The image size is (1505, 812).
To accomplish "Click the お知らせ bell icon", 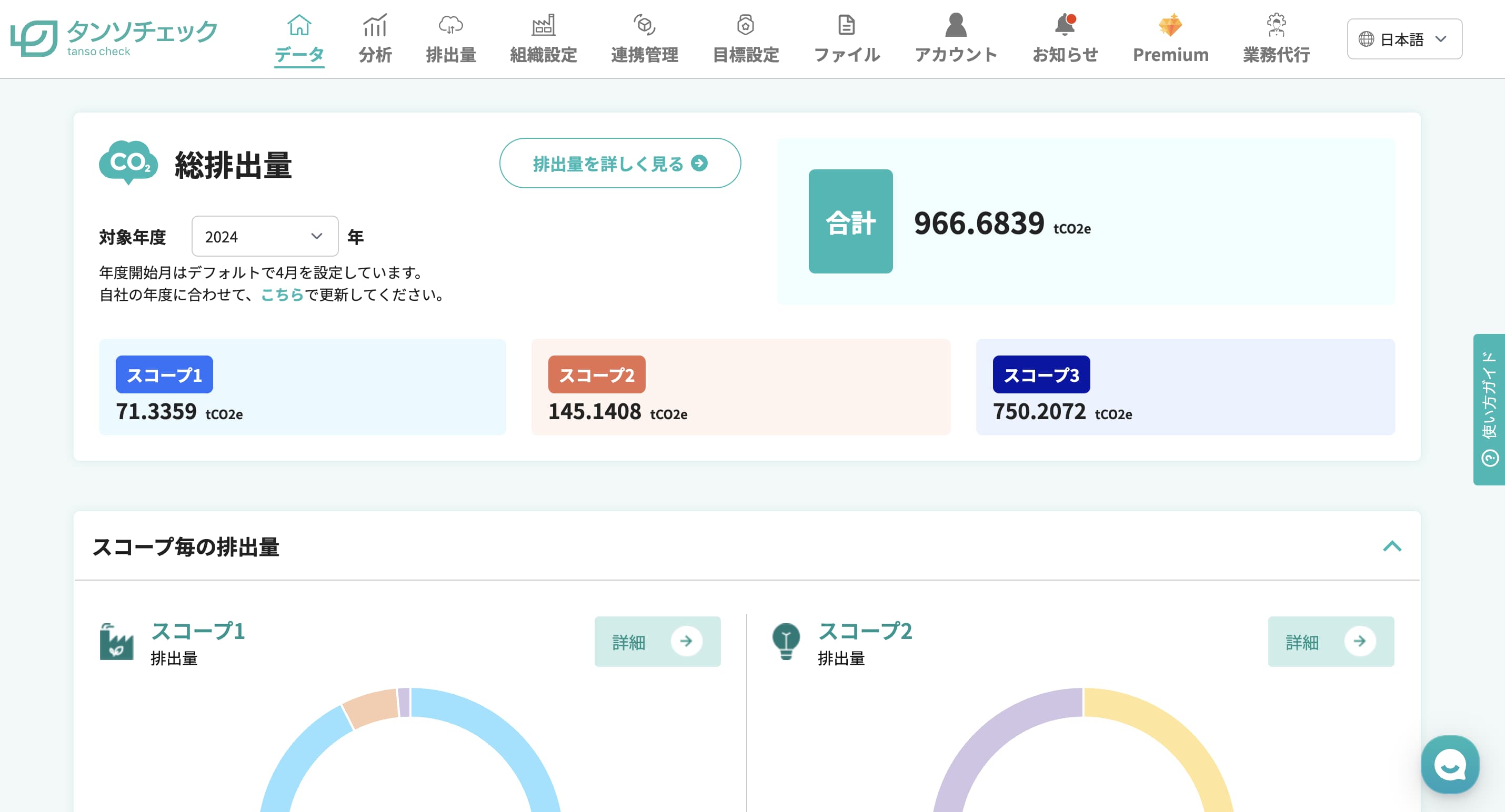I will 1065,25.
